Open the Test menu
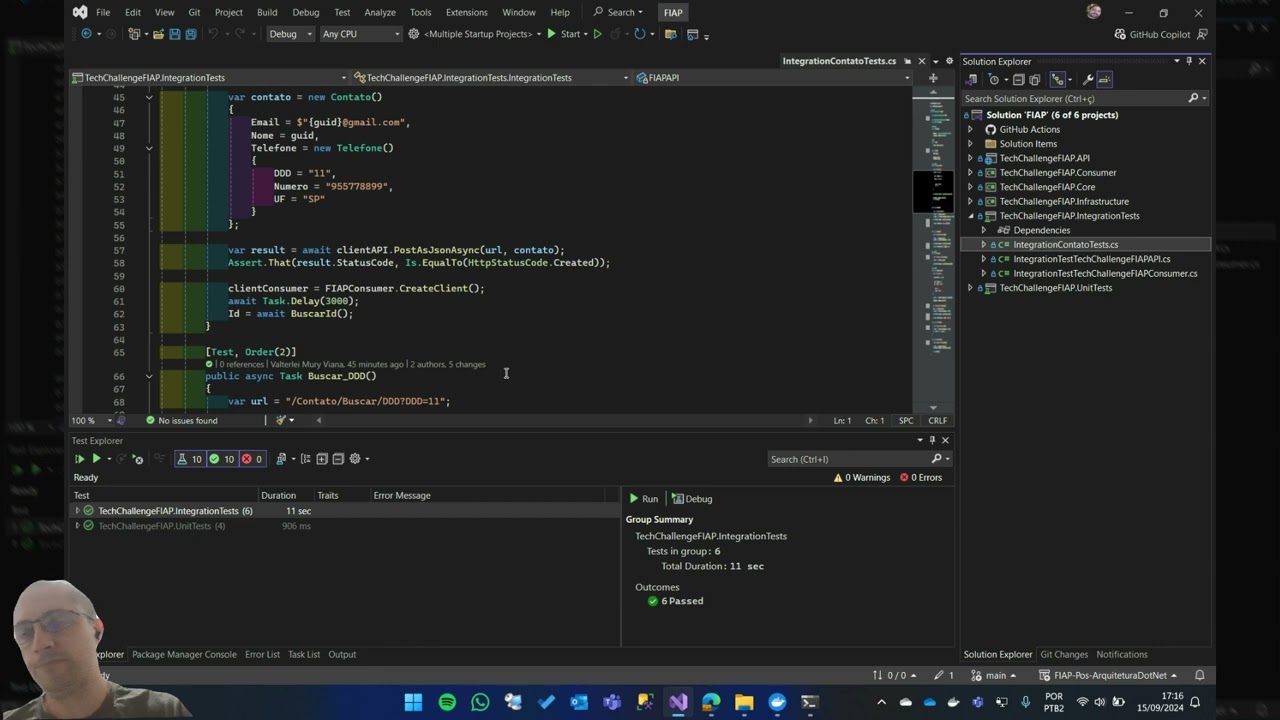Image resolution: width=1280 pixels, height=720 pixels. tap(342, 12)
